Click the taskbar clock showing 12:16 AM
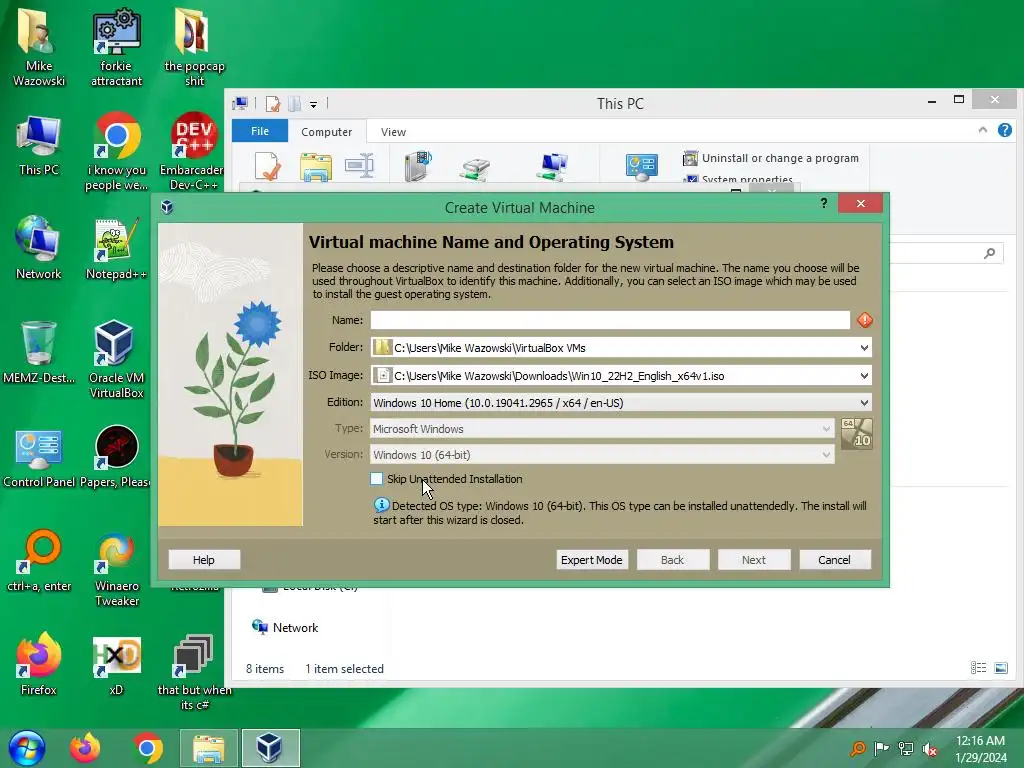1024x768 pixels. coord(980,749)
